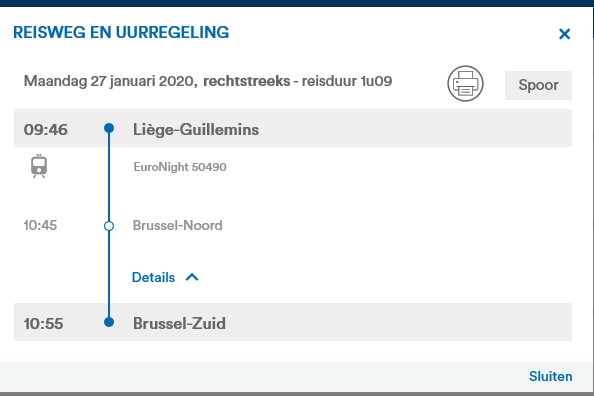Screen dimensions: 594x396
Task: Click the 09:46 departure time
Action: 45,130
